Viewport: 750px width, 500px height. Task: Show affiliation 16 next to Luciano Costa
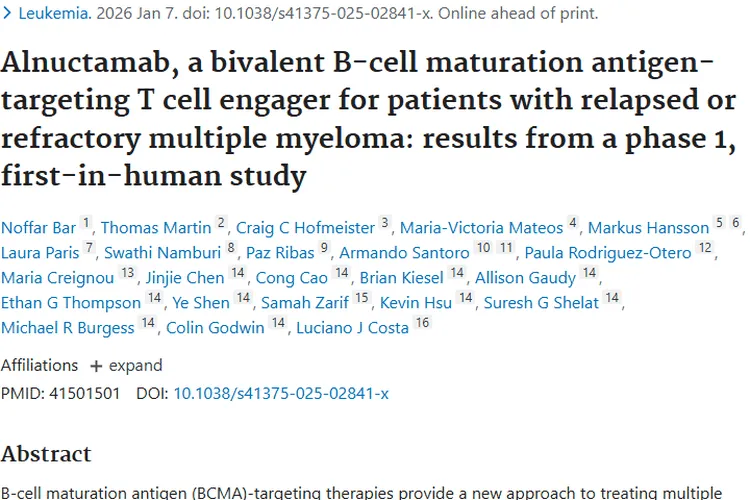point(422,325)
